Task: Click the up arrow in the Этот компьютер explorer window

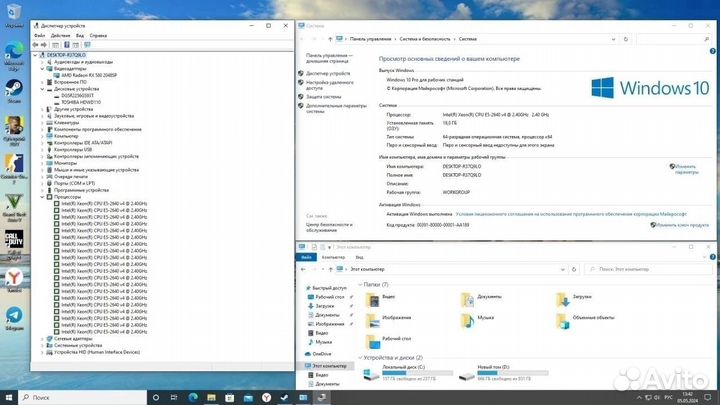Action: coord(330,270)
